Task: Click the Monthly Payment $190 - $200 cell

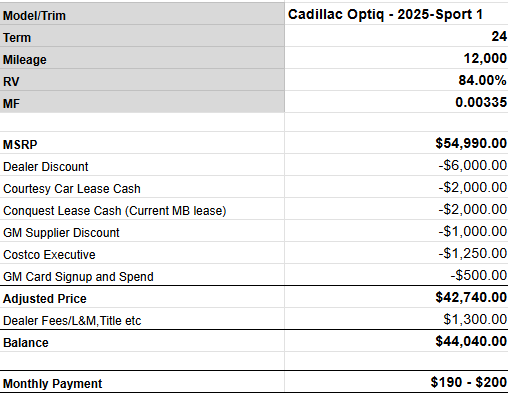Action: (x=396, y=382)
